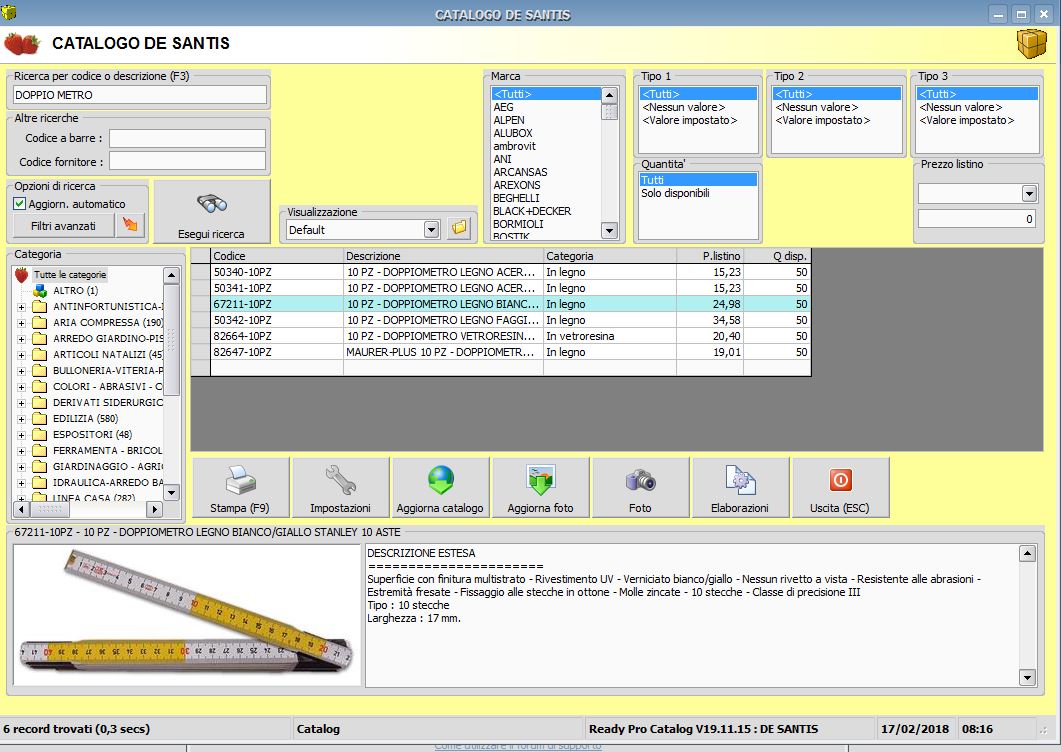Open the Prezzo listino dropdown
This screenshot has height=752, width=1061.
1029,194
